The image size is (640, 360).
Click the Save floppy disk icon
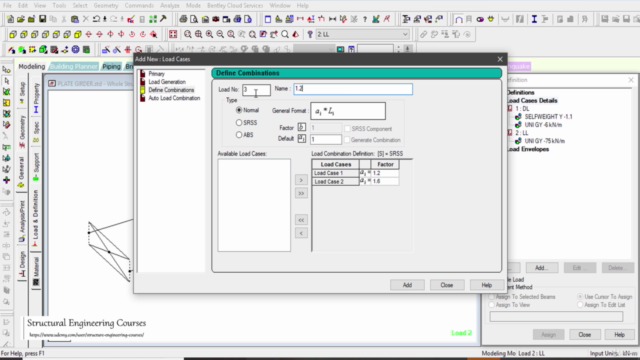[x=42, y=19]
